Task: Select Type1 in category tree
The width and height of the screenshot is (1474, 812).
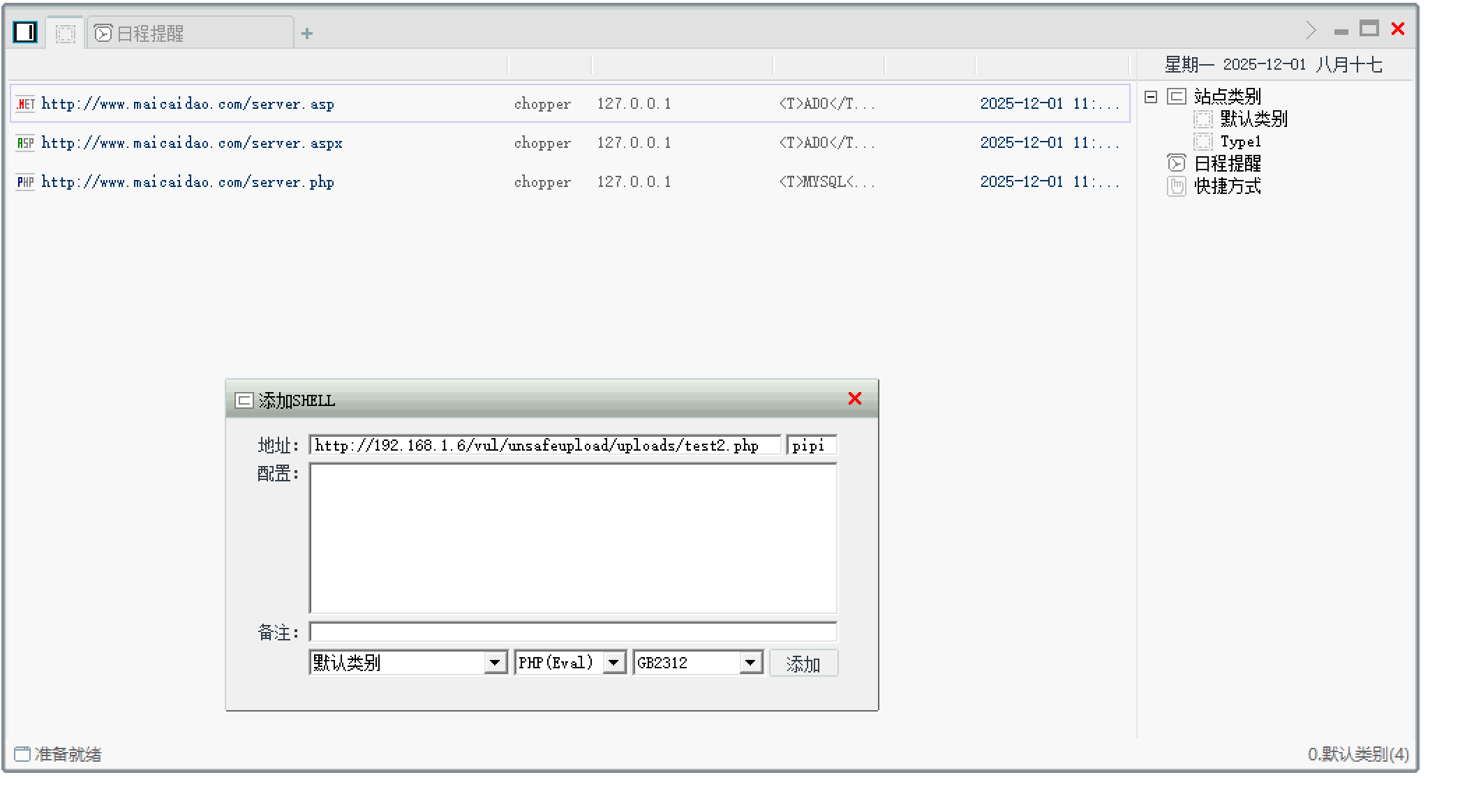Action: click(x=1240, y=142)
